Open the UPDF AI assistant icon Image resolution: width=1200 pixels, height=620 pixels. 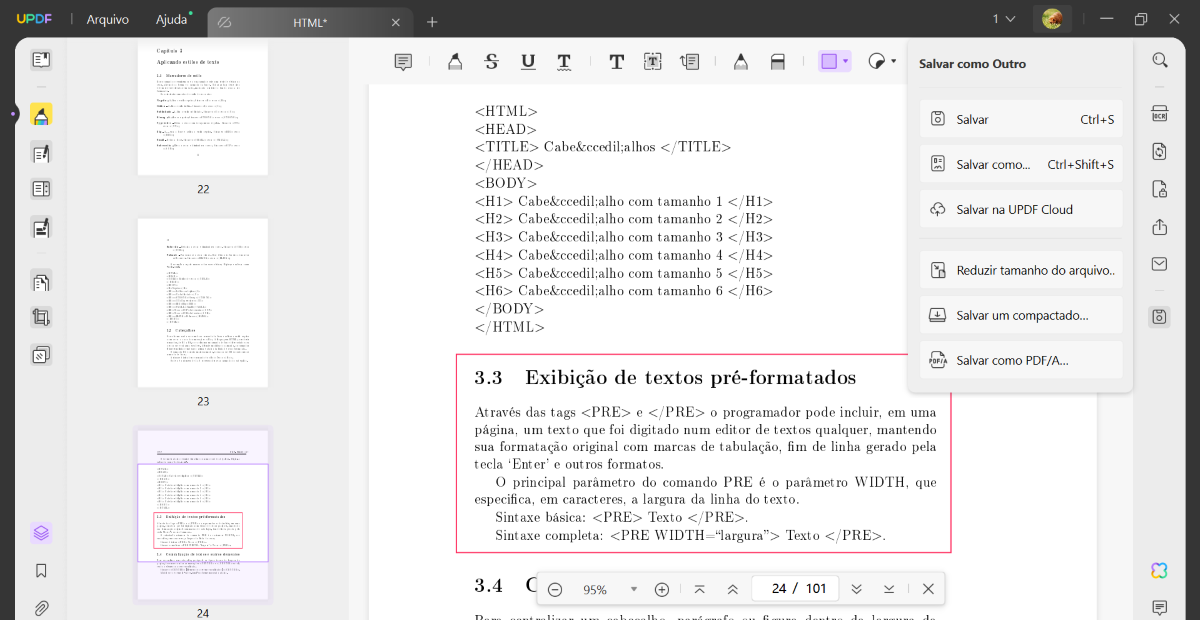[1158, 570]
